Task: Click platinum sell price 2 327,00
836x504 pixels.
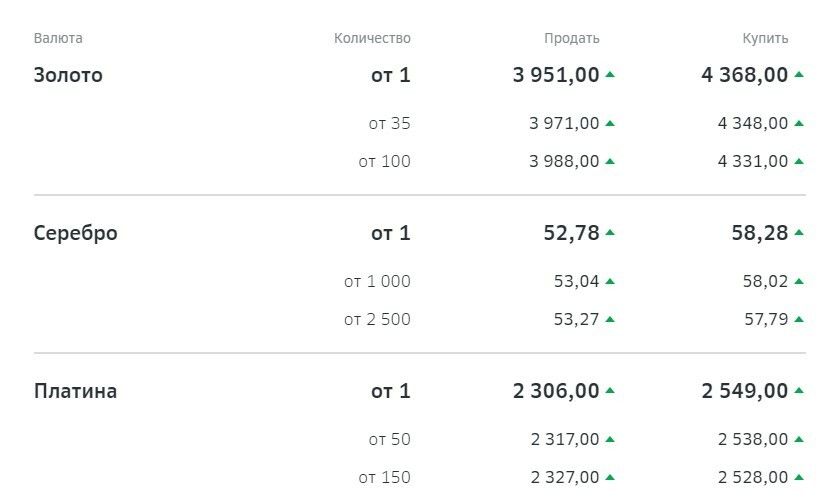Action: point(564,477)
